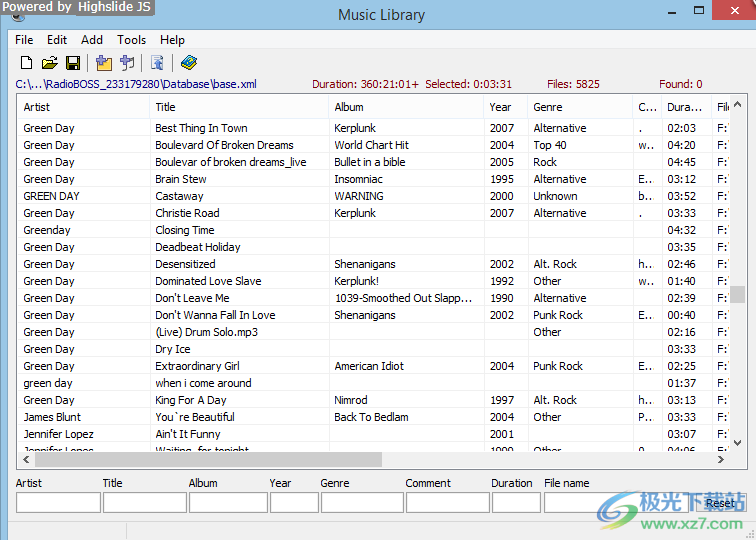The height and width of the screenshot is (540, 756).
Task: Open the File menu
Action: tap(24, 40)
